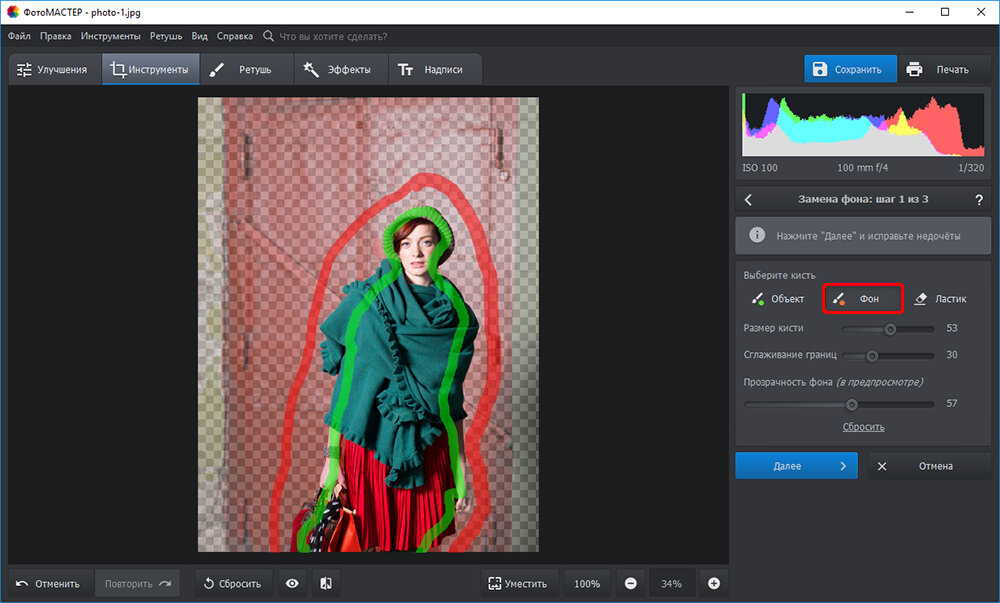The width and height of the screenshot is (1000, 603).
Task: Adjust the Сглаживание границ slider
Action: (888, 356)
